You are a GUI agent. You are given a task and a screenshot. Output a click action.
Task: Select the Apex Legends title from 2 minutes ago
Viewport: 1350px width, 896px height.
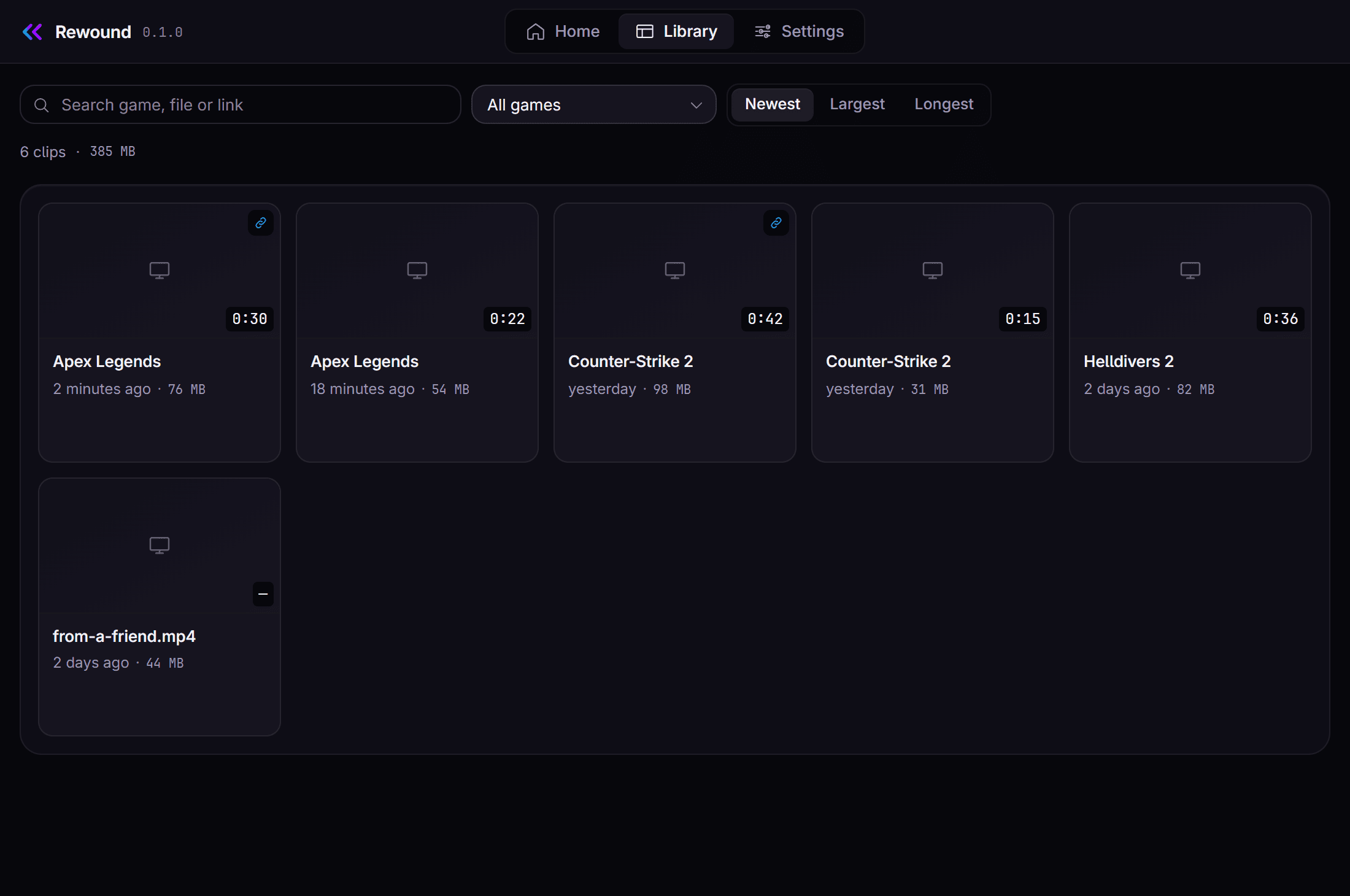(107, 361)
